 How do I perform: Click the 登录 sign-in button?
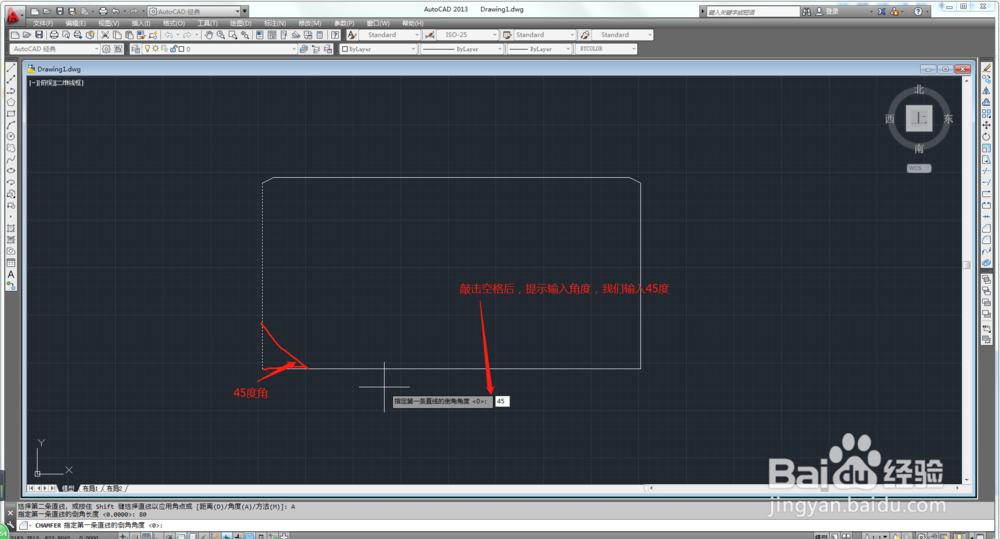tap(832, 11)
